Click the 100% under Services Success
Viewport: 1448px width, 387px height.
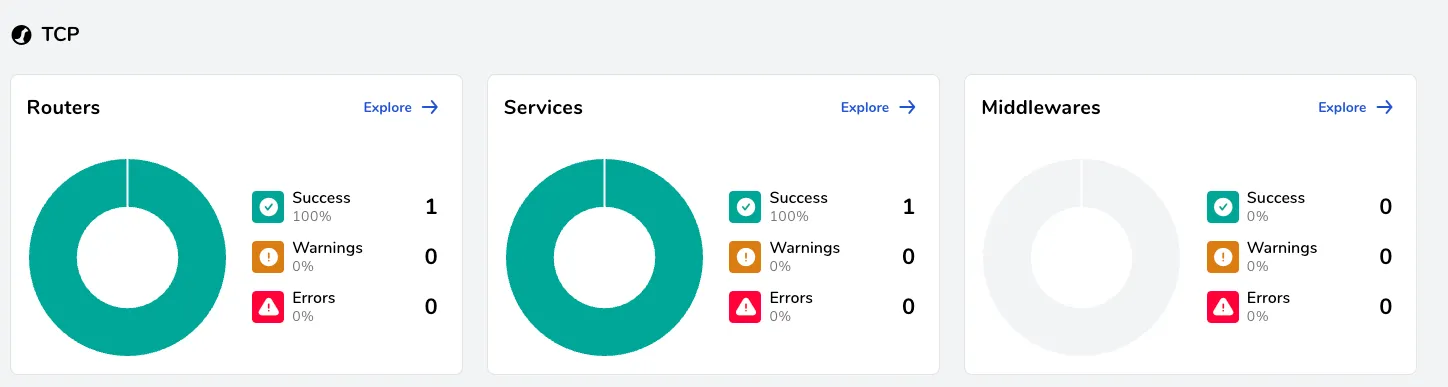[789, 216]
